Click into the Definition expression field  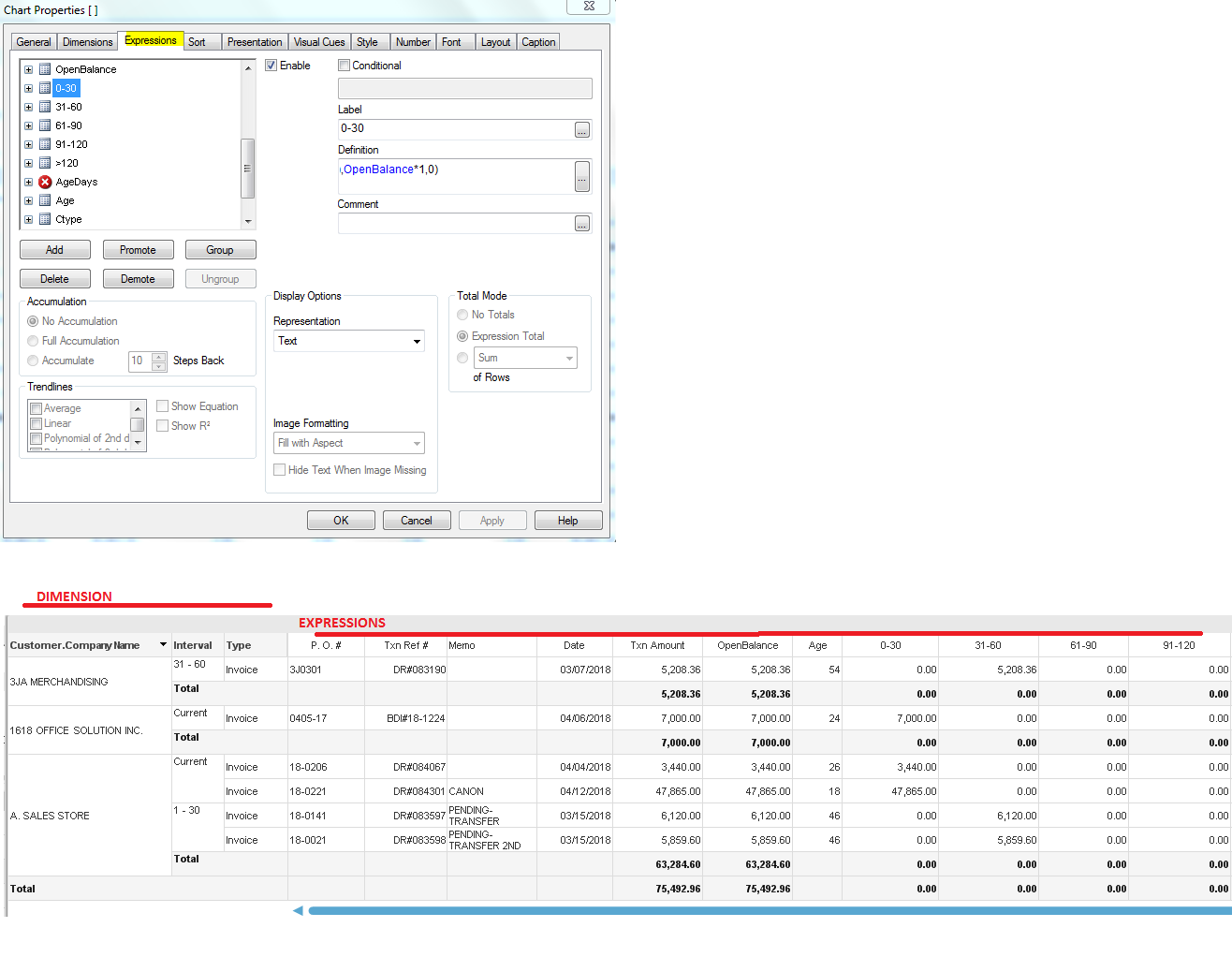455,176
